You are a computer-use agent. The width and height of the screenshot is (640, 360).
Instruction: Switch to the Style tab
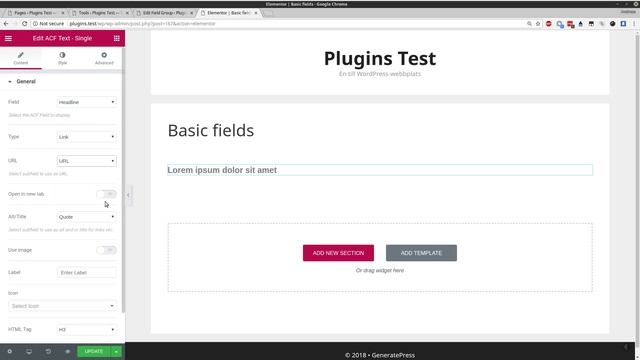tap(62, 58)
